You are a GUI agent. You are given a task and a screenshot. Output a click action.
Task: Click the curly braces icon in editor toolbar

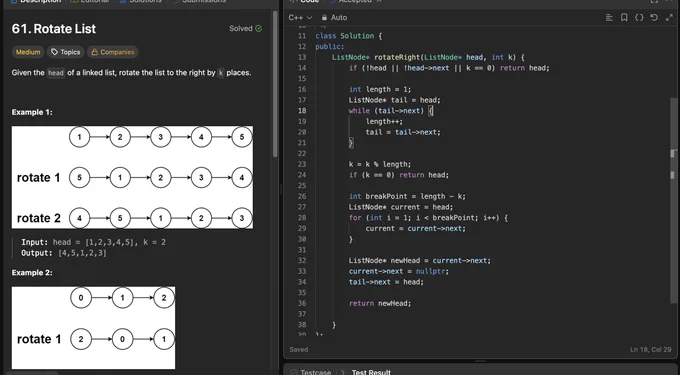pyautogui.click(x=639, y=18)
